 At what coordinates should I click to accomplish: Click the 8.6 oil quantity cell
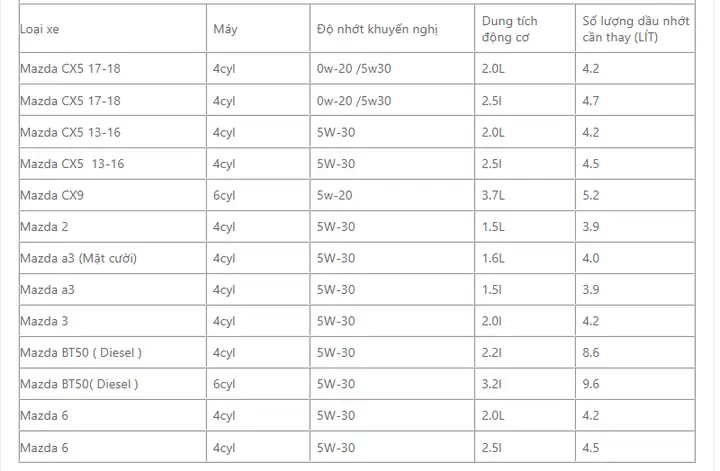point(591,352)
